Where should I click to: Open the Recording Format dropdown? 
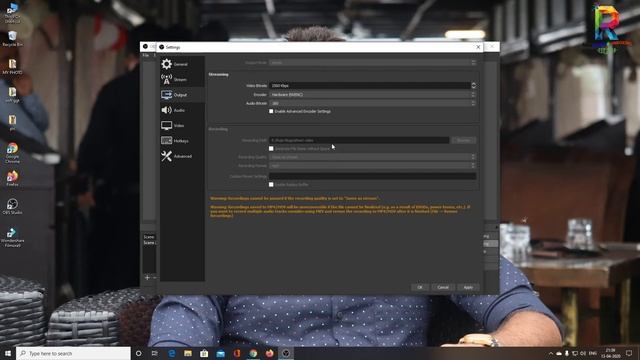(373, 166)
